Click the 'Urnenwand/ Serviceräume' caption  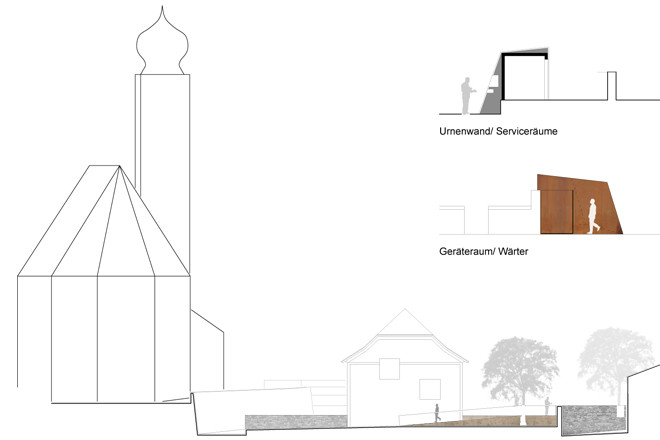click(498, 131)
